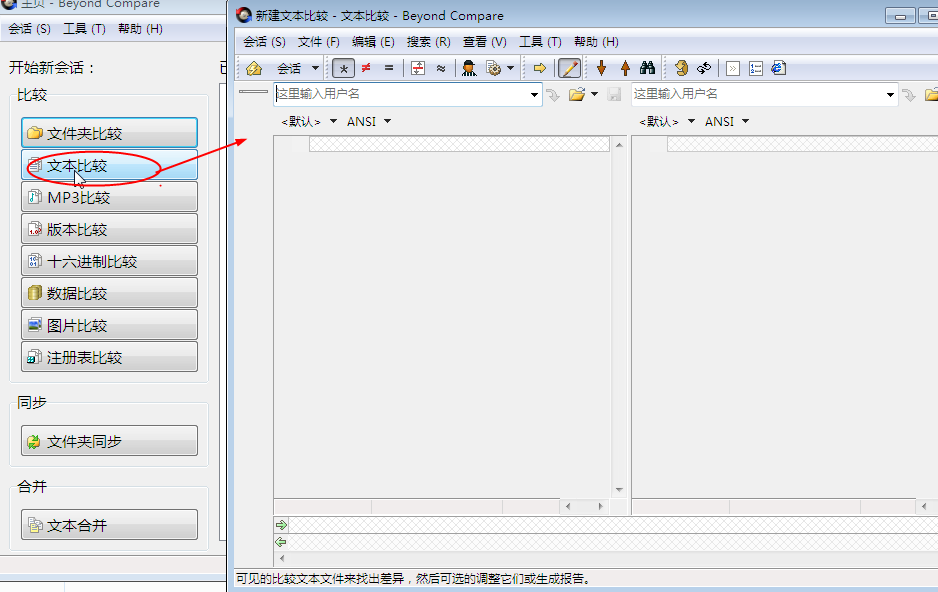Click the left pane load arrow icon

coord(553,95)
